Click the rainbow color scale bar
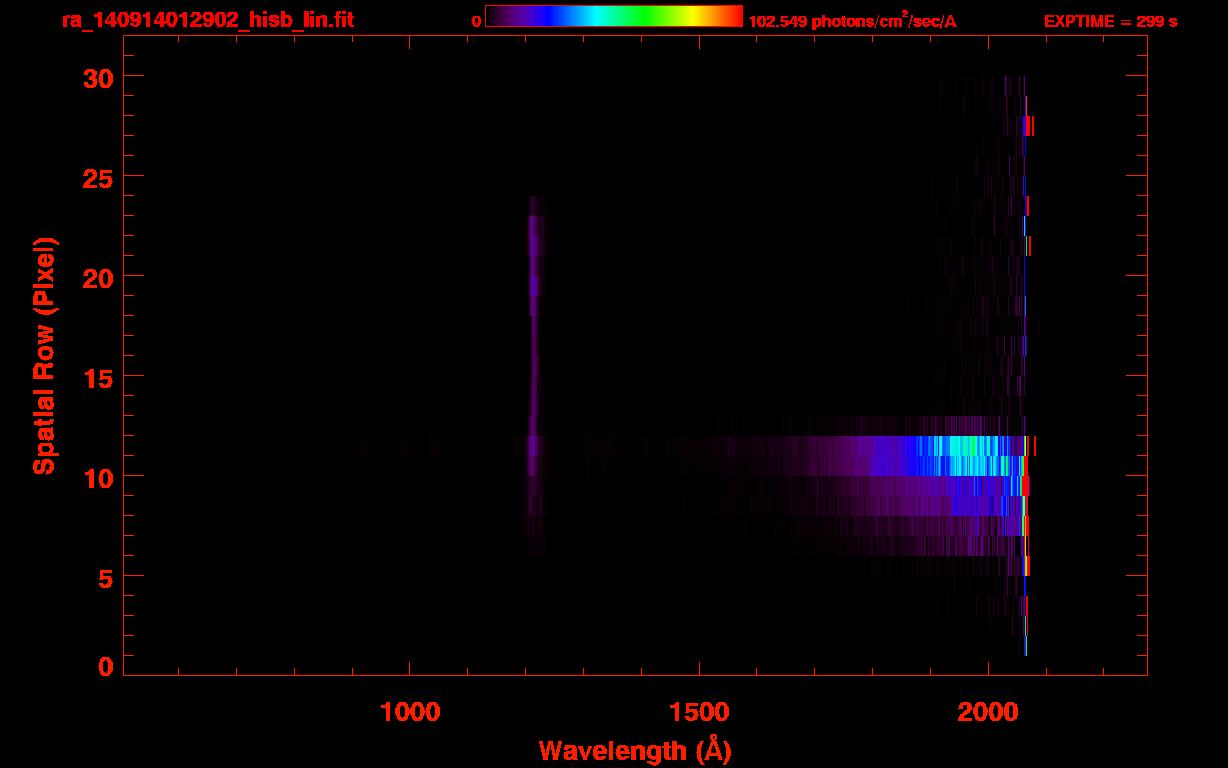 tap(614, 16)
